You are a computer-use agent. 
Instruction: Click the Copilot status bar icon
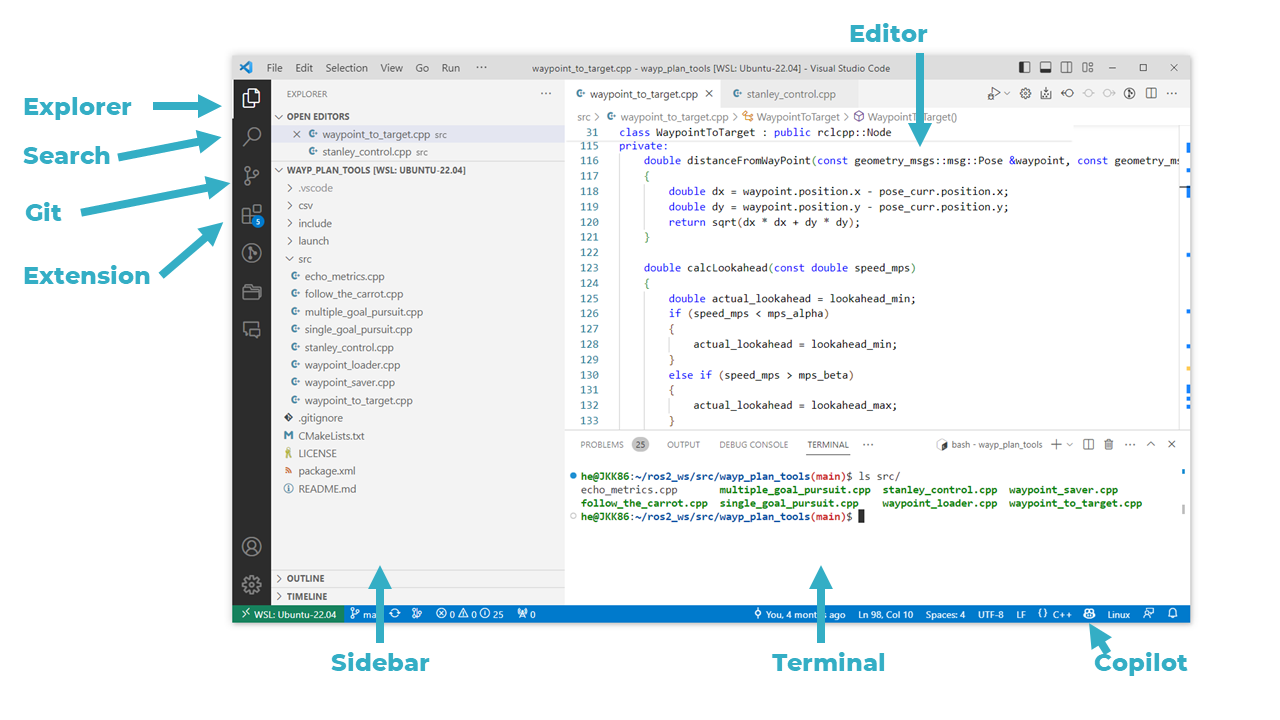coord(1089,614)
